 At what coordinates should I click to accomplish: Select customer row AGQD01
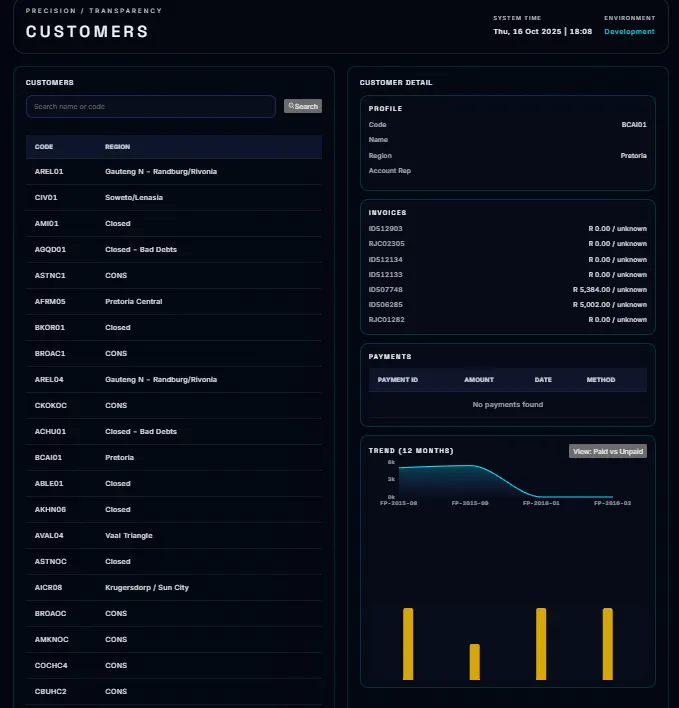tap(174, 249)
